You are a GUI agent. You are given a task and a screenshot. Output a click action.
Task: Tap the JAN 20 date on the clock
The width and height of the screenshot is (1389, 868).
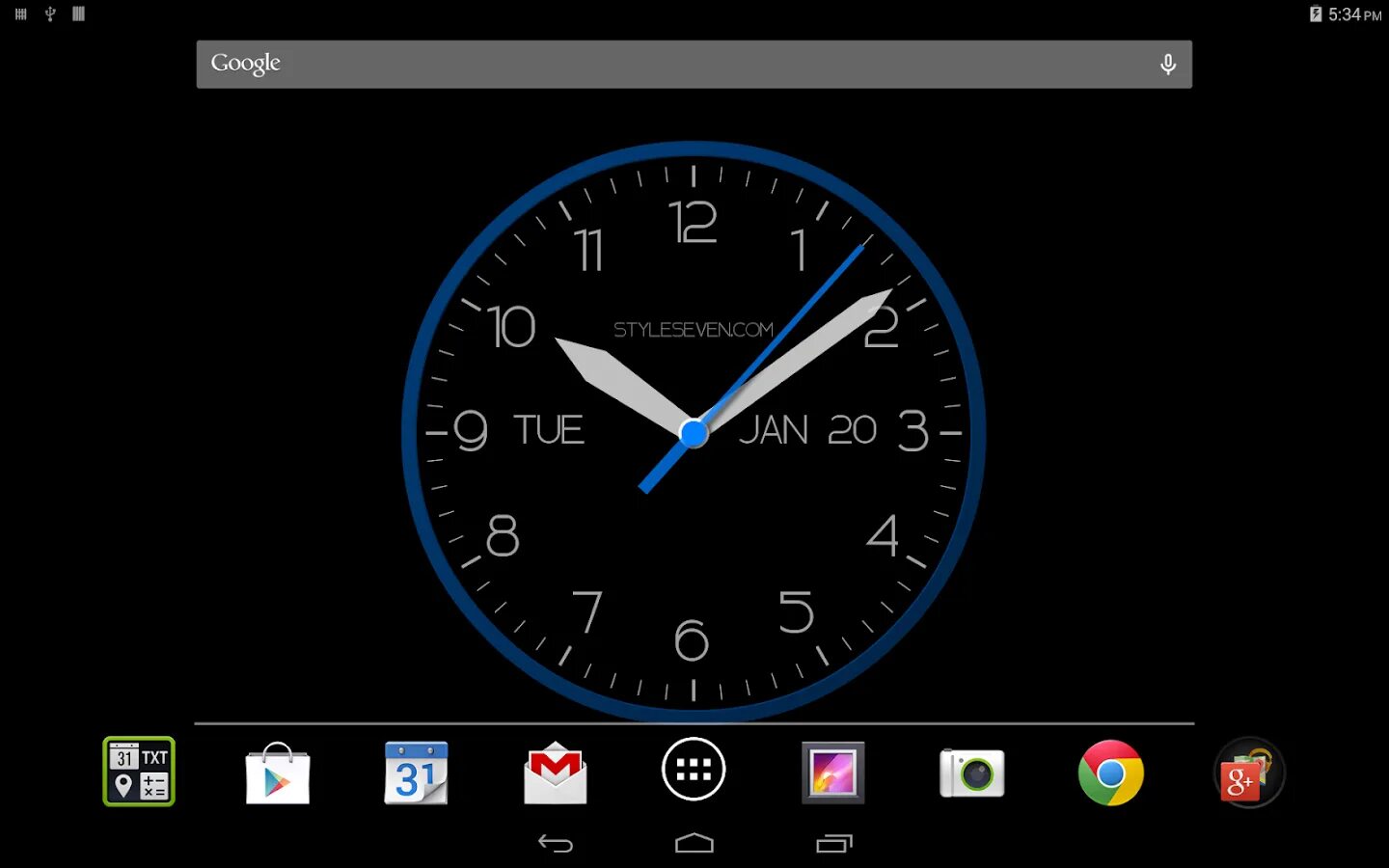click(x=808, y=430)
